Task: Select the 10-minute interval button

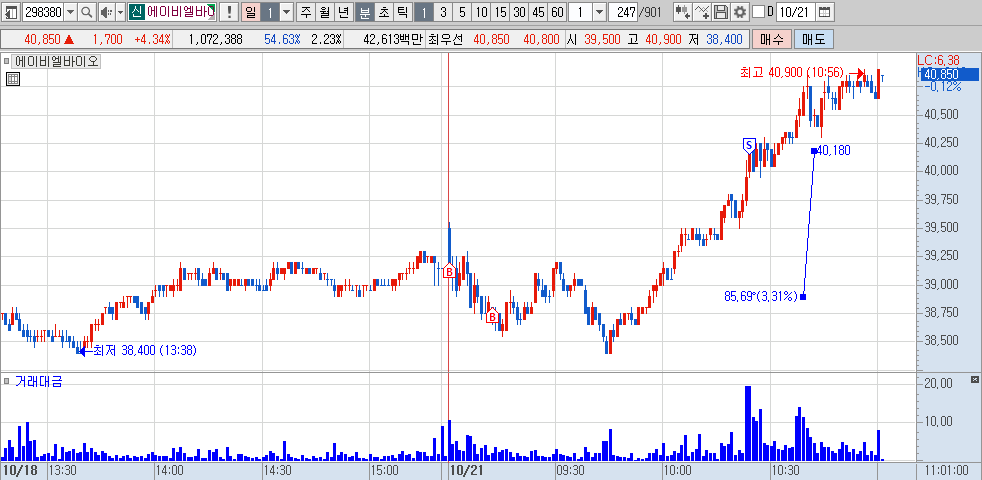Action: (482, 12)
